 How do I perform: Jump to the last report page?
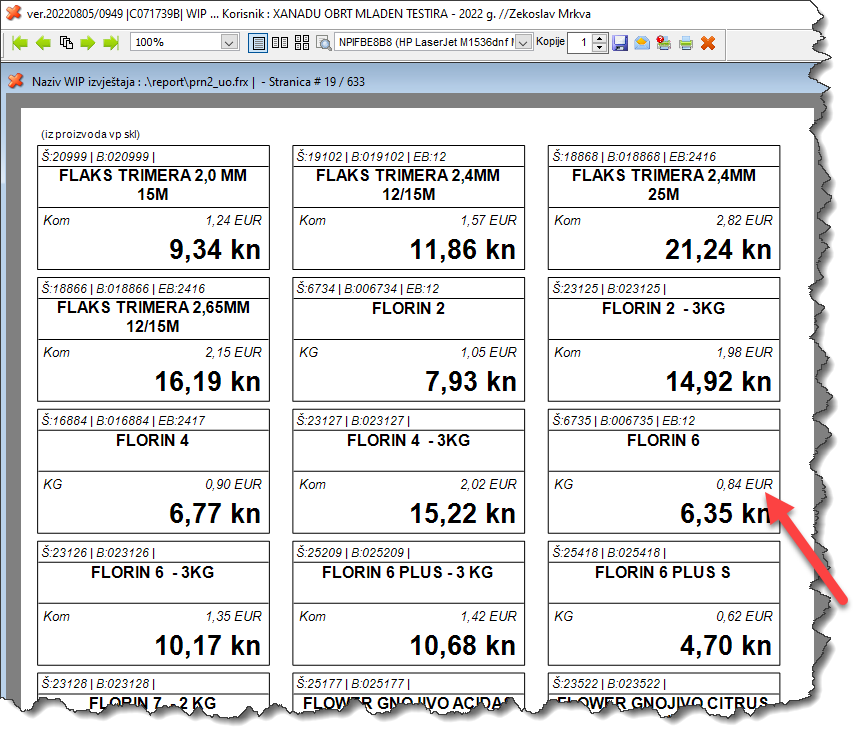pyautogui.click(x=110, y=43)
